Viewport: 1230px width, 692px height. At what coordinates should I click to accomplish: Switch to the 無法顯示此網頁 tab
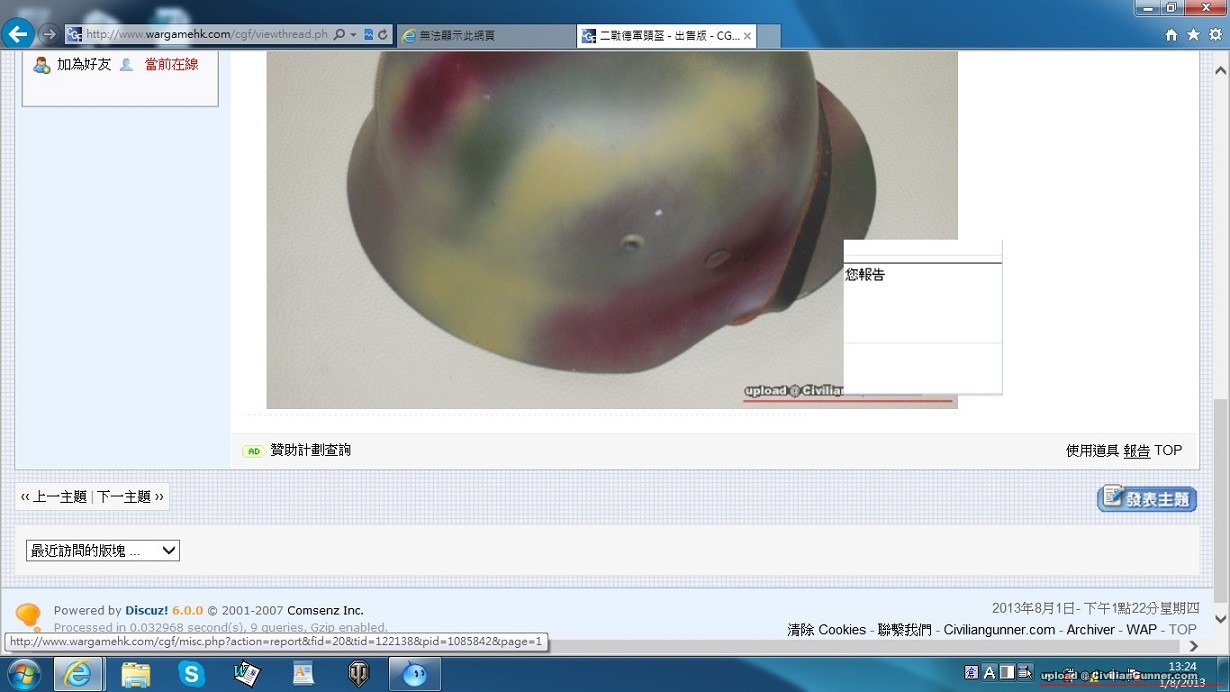pyautogui.click(x=485, y=36)
